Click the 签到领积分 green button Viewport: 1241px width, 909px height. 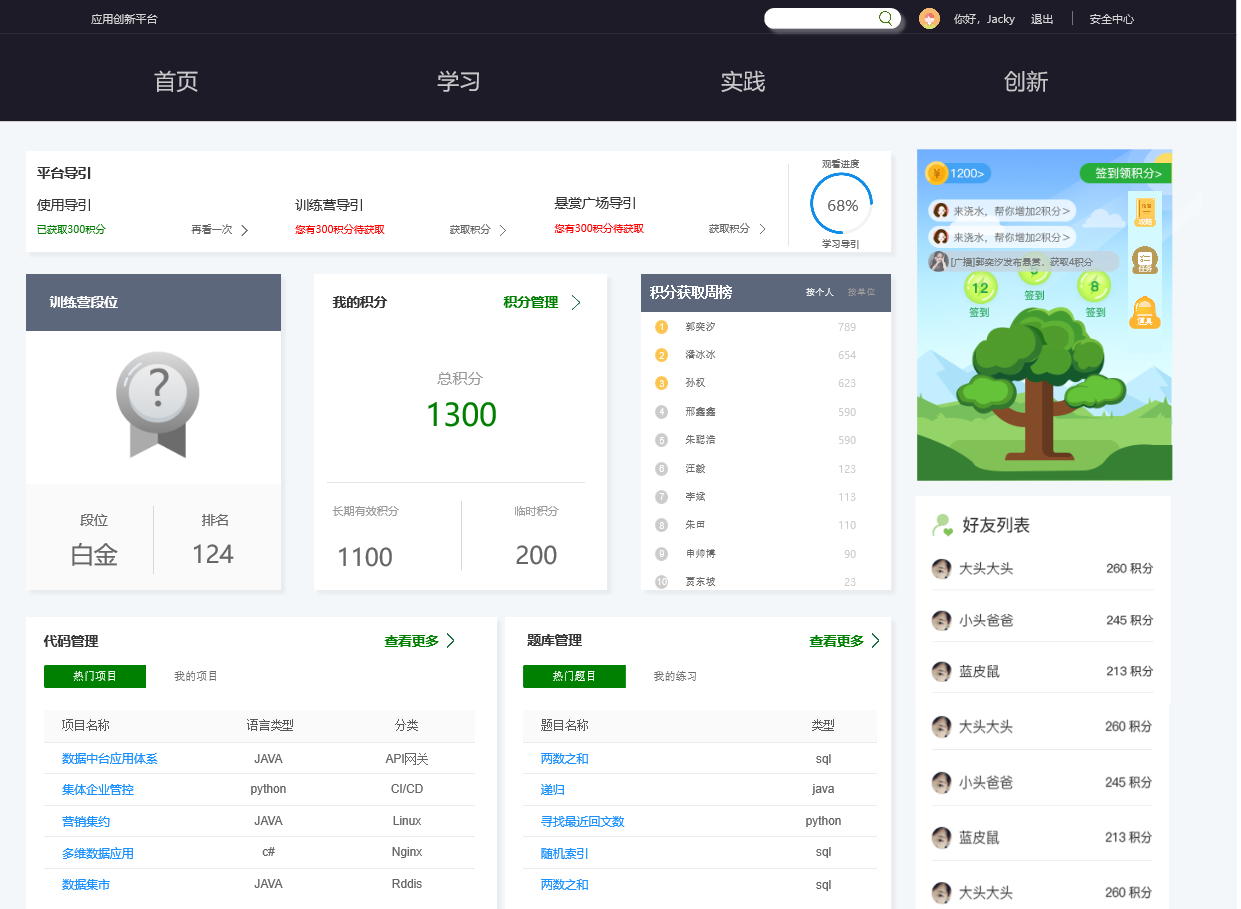point(1125,173)
